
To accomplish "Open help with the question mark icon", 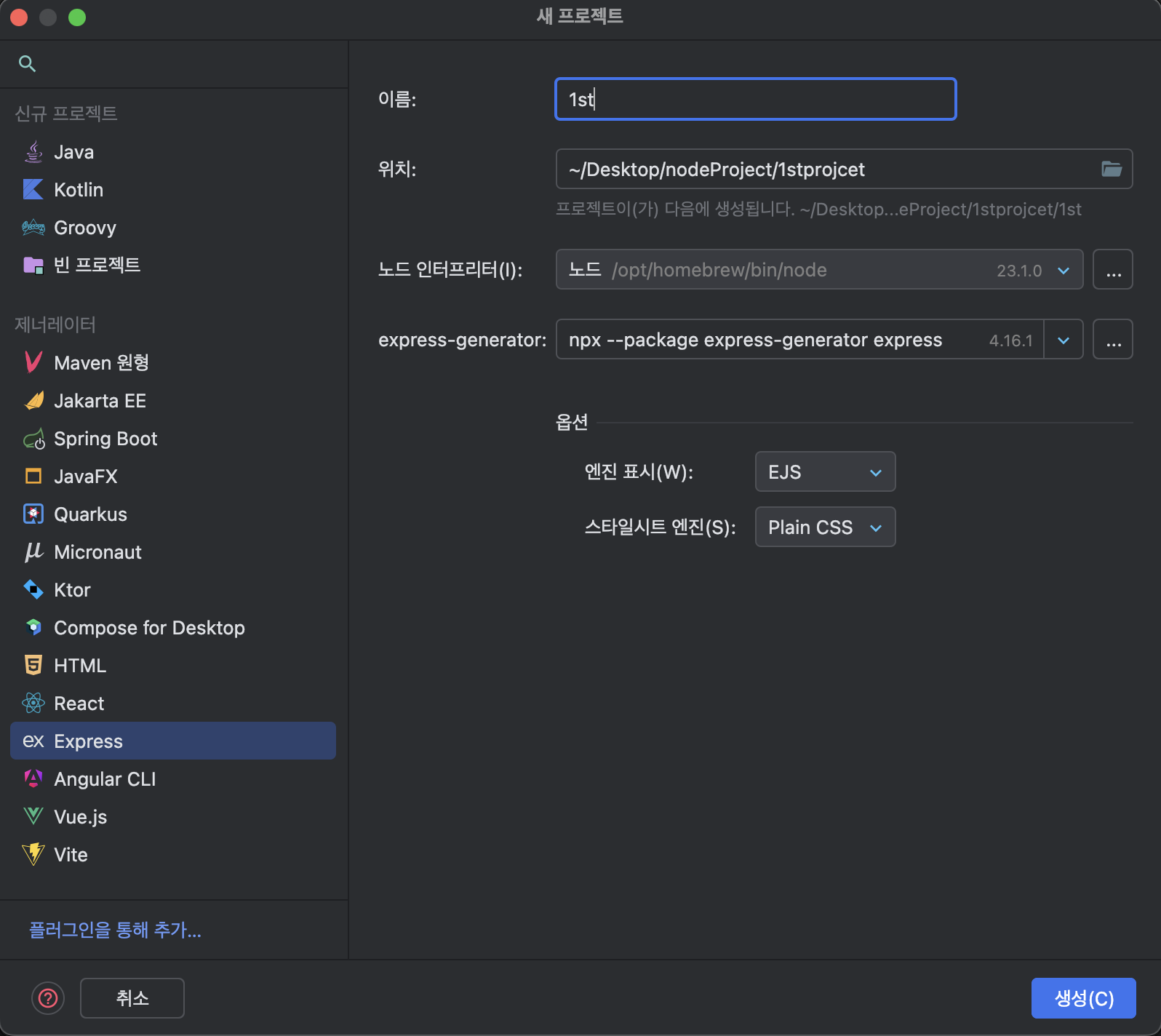I will coord(48,998).
